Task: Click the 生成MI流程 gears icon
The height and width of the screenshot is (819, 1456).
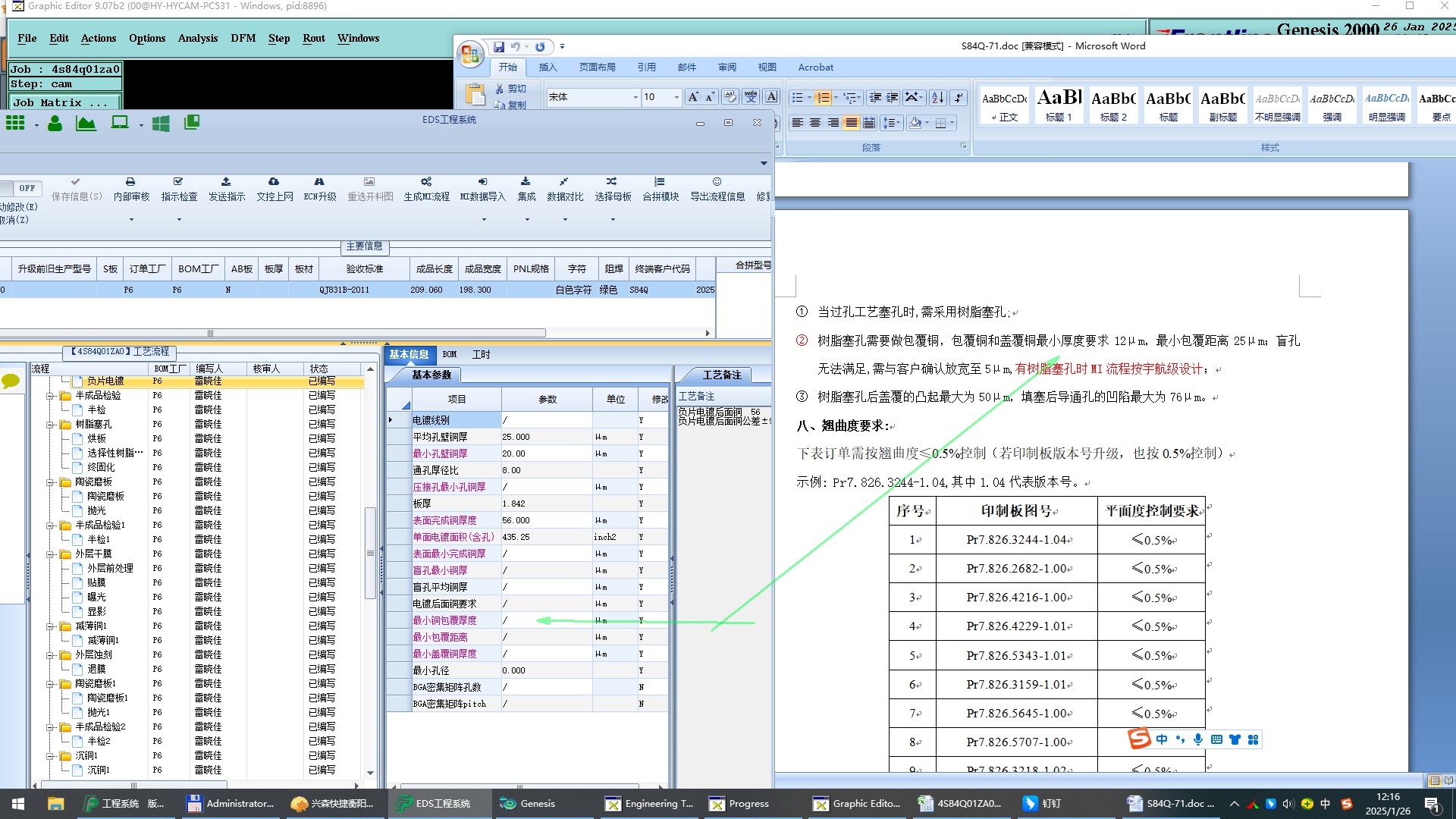Action: (x=426, y=182)
